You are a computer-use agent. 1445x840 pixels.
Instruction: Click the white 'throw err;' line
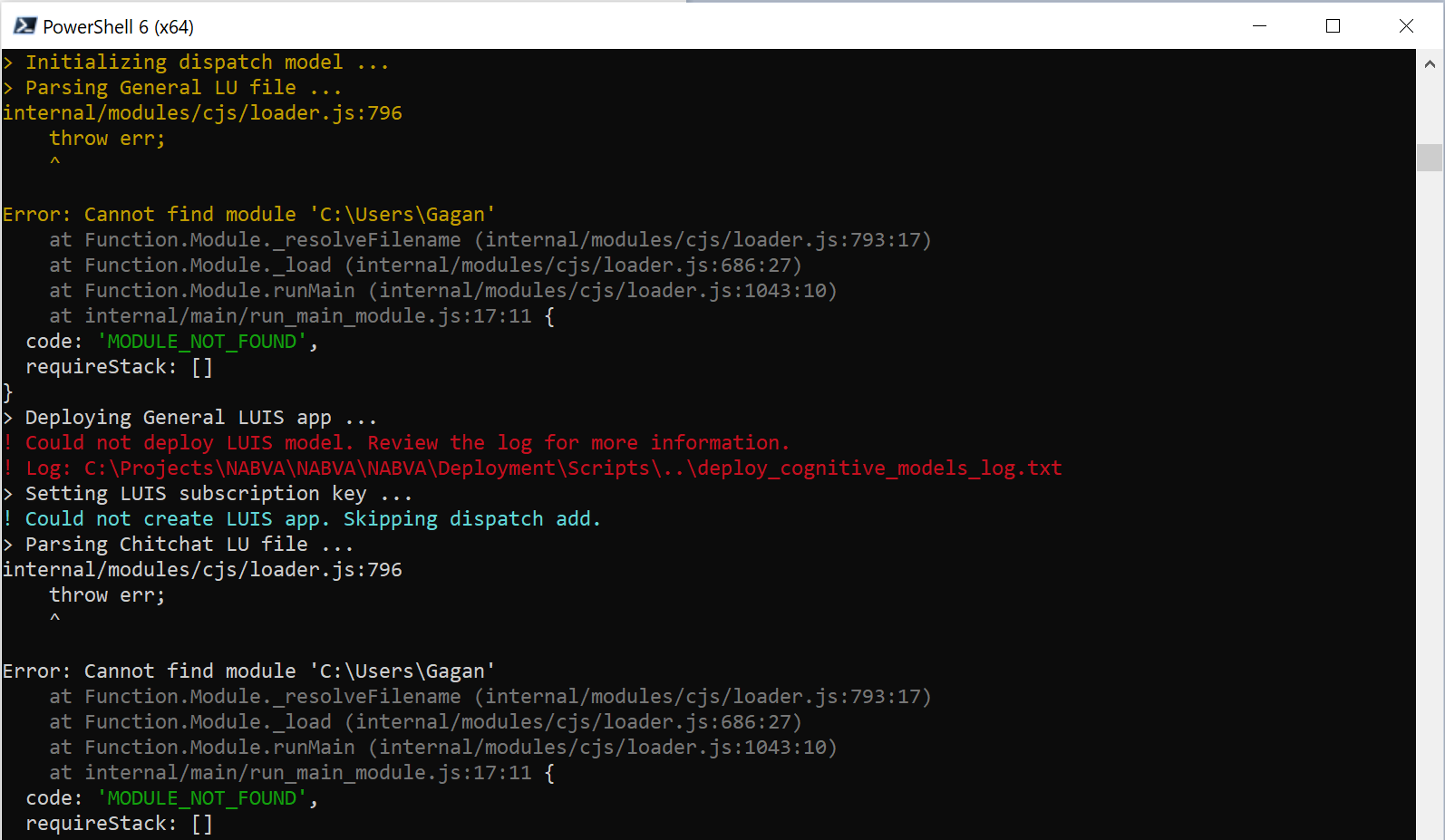pos(107,595)
